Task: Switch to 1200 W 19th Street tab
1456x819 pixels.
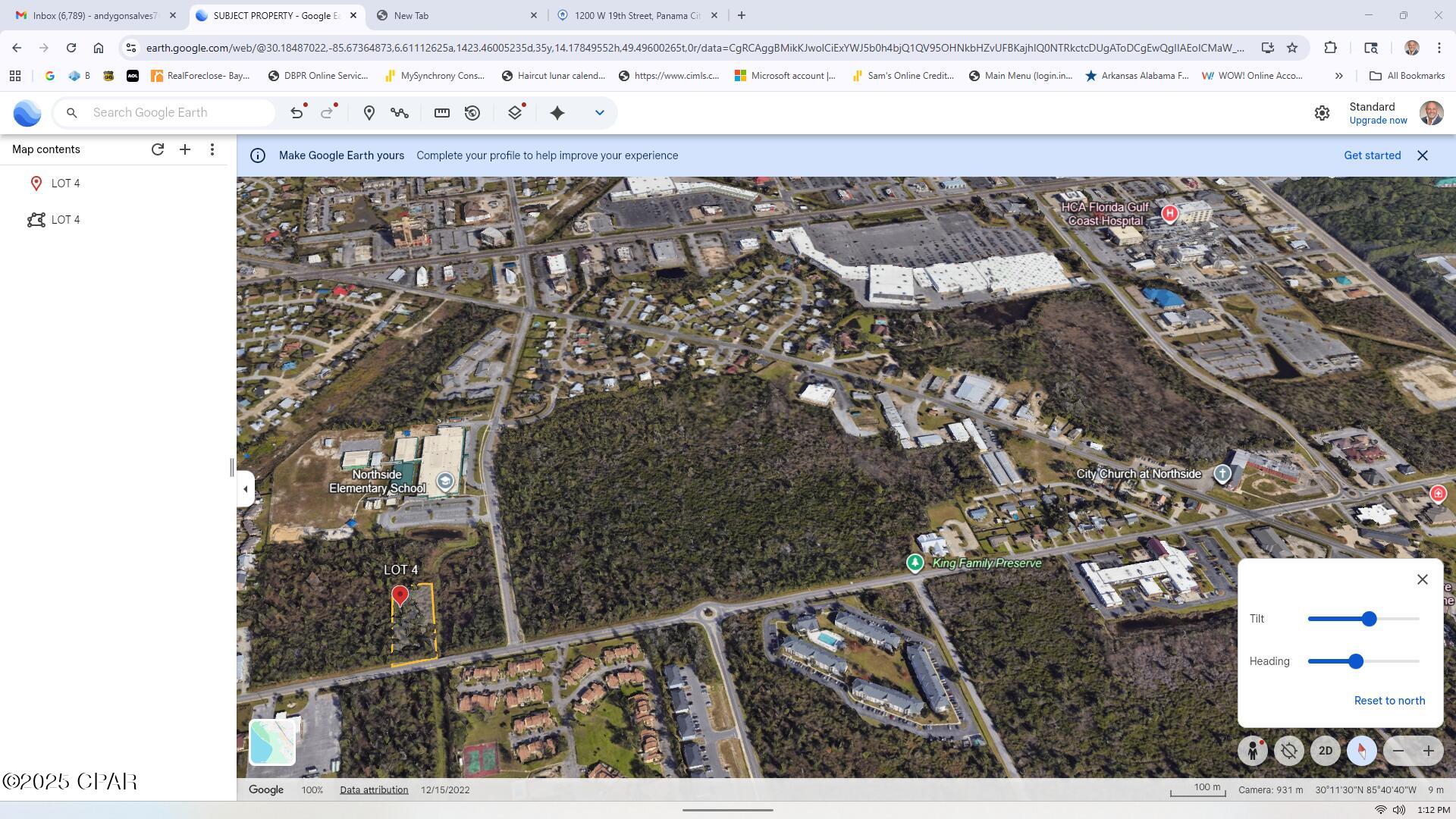Action: [x=637, y=15]
